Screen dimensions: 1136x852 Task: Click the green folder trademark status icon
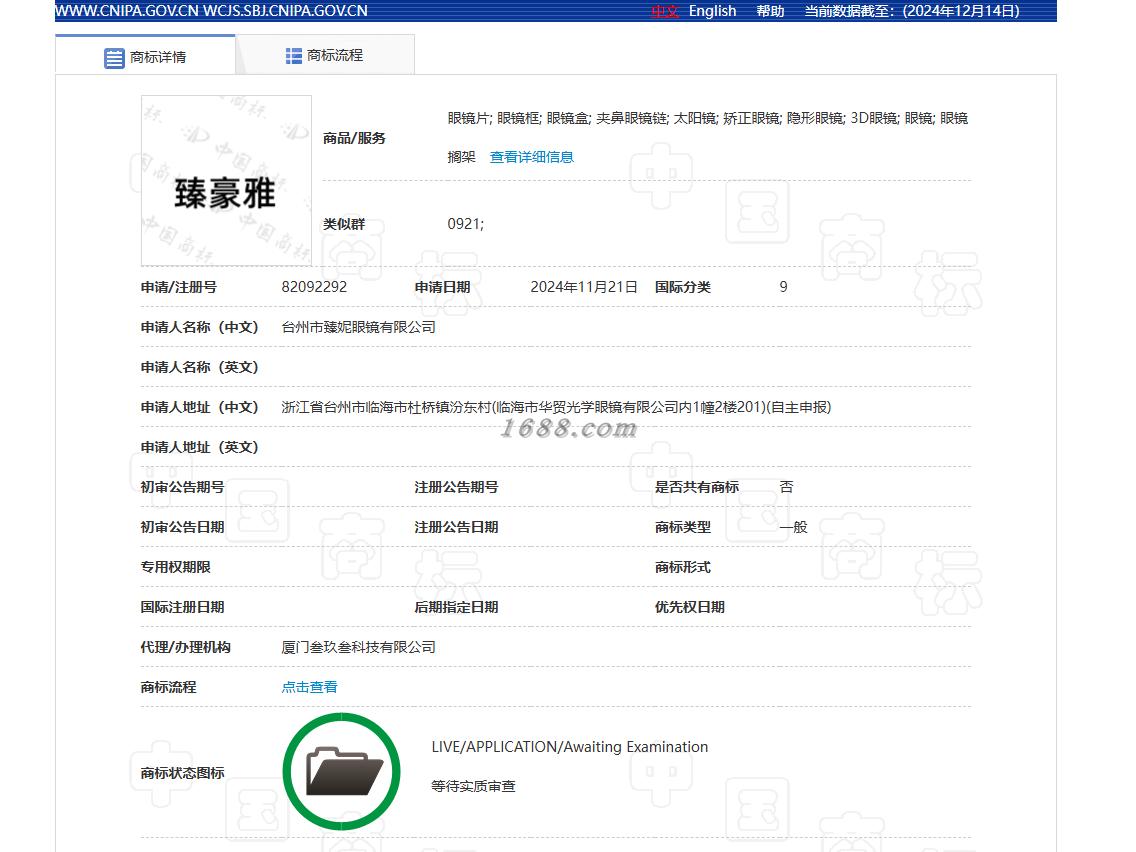click(341, 772)
